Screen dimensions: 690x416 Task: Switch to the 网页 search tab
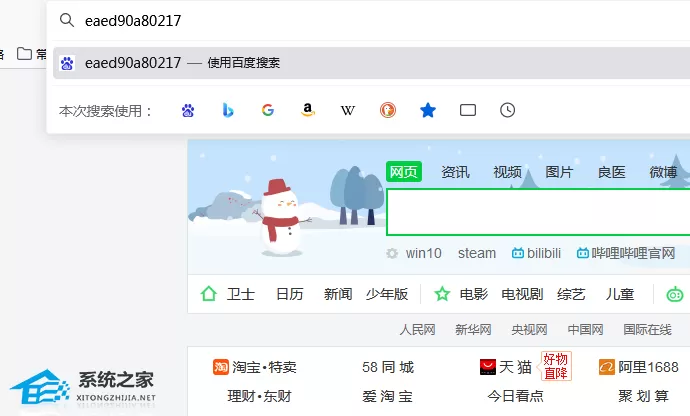point(404,172)
